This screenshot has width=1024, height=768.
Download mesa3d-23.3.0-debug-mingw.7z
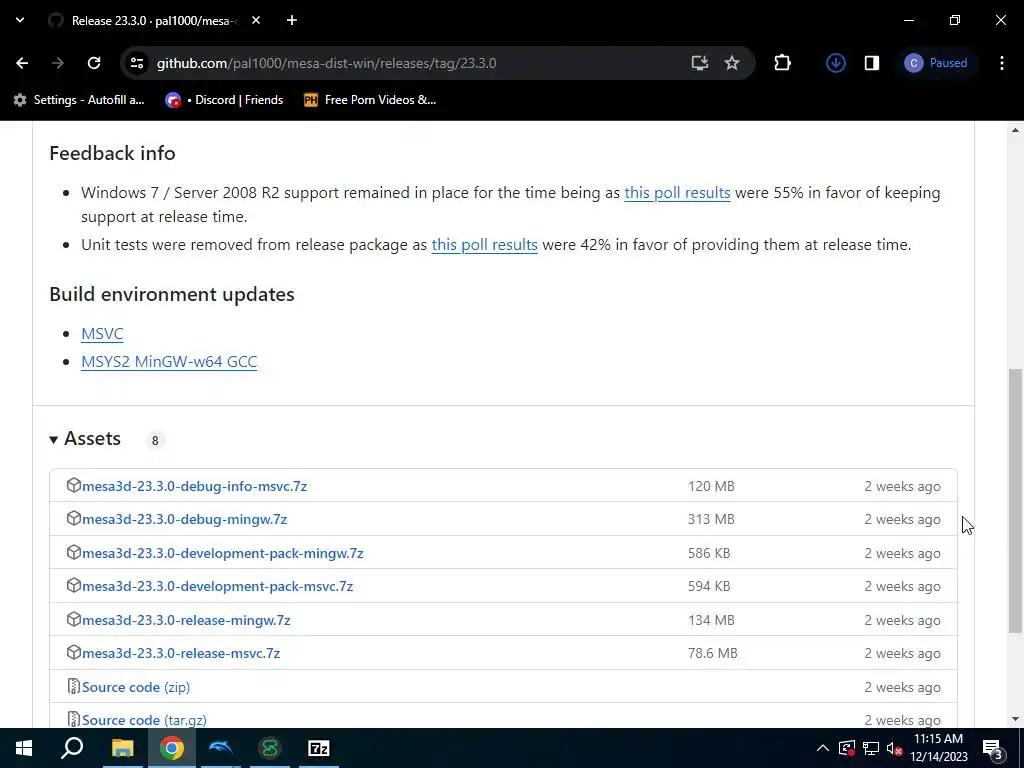184,519
